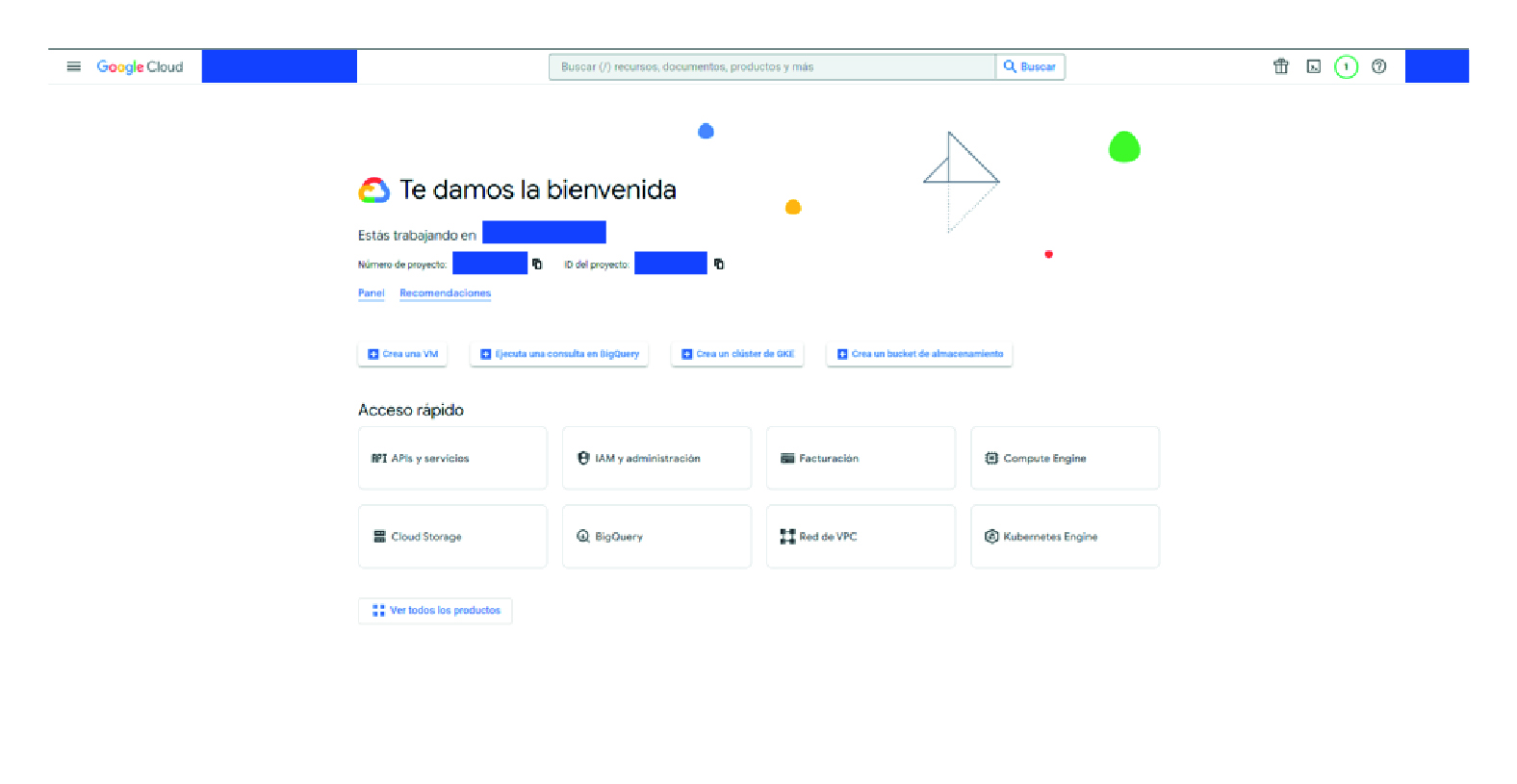Click the network icon beside Red de VPC
1517x784 pixels.
(787, 537)
